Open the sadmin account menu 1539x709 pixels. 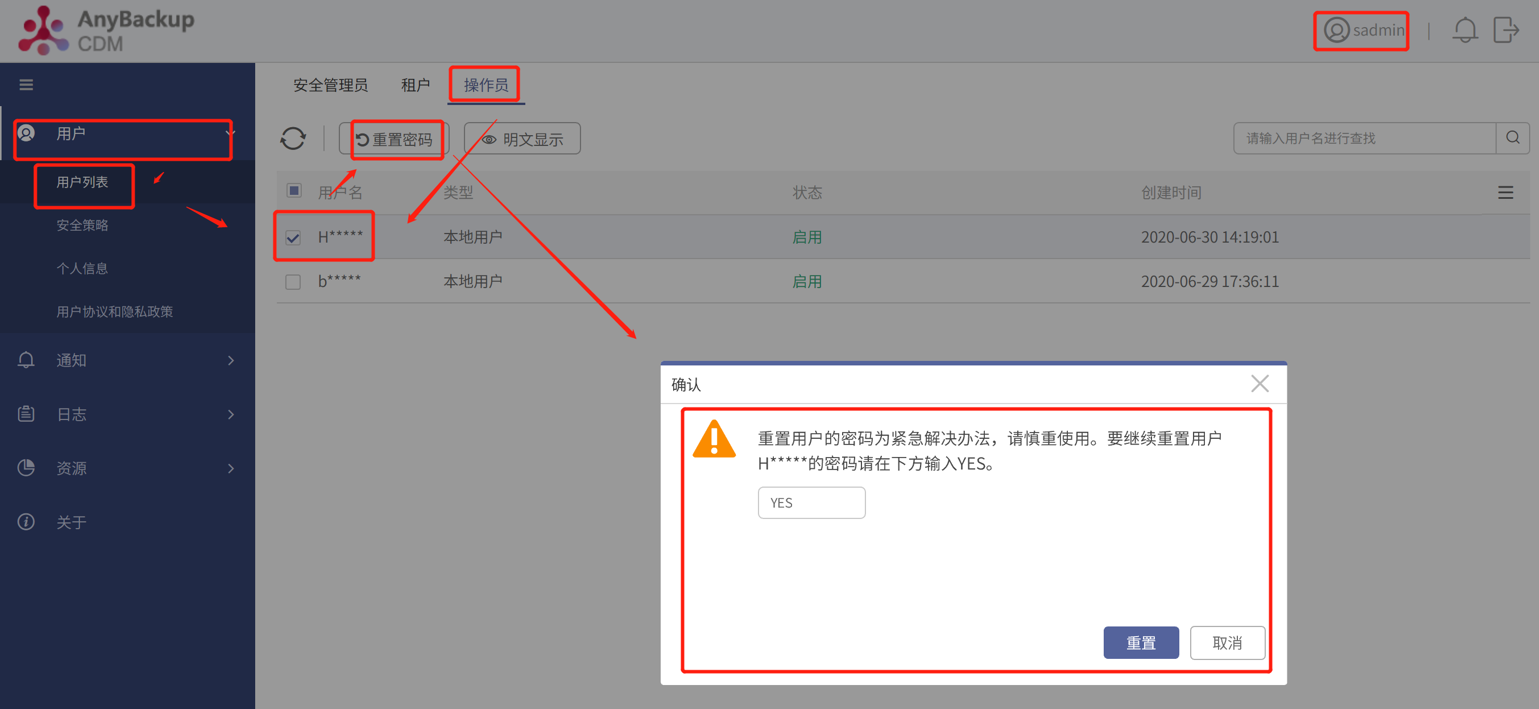tap(1361, 30)
